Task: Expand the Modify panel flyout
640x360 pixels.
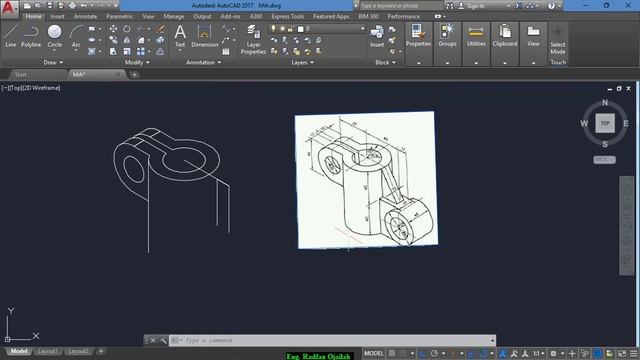Action: (137, 62)
